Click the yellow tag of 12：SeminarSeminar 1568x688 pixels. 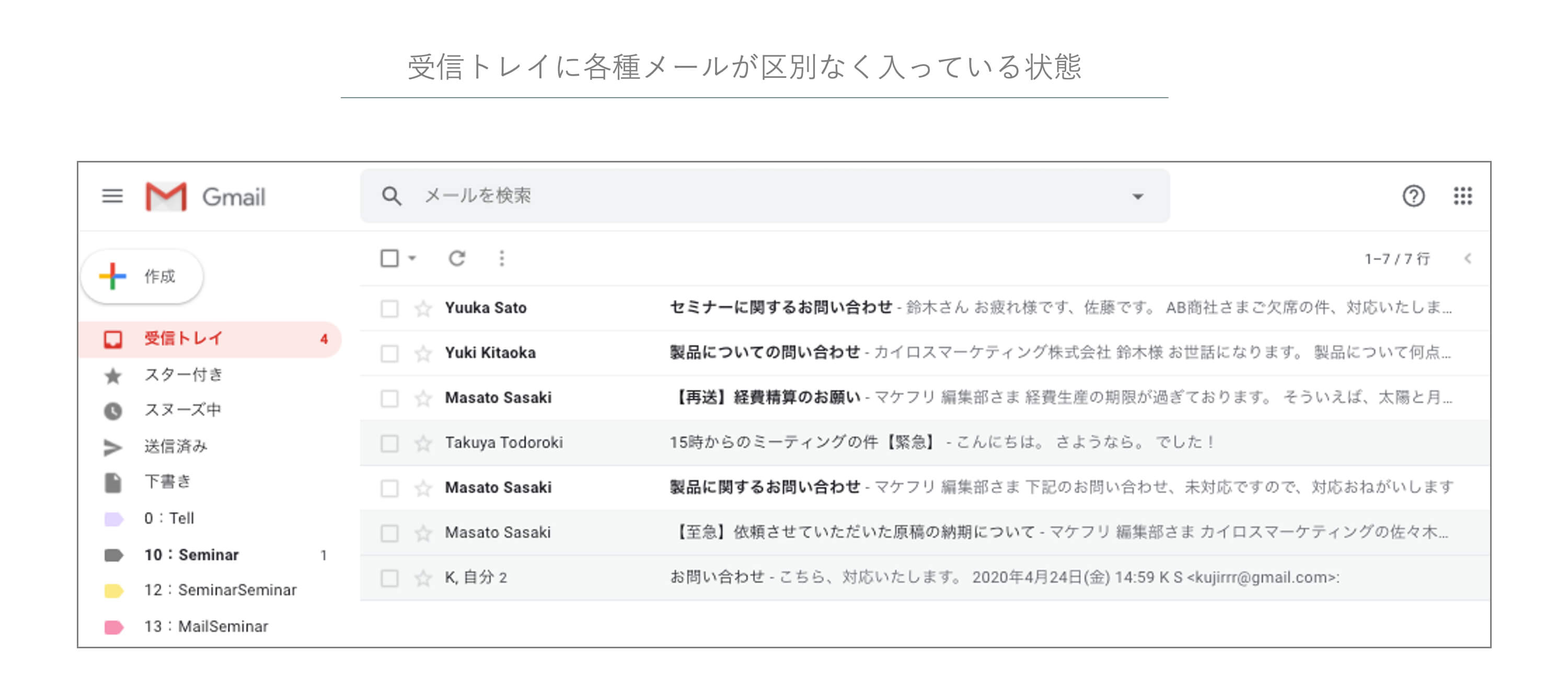click(x=114, y=591)
